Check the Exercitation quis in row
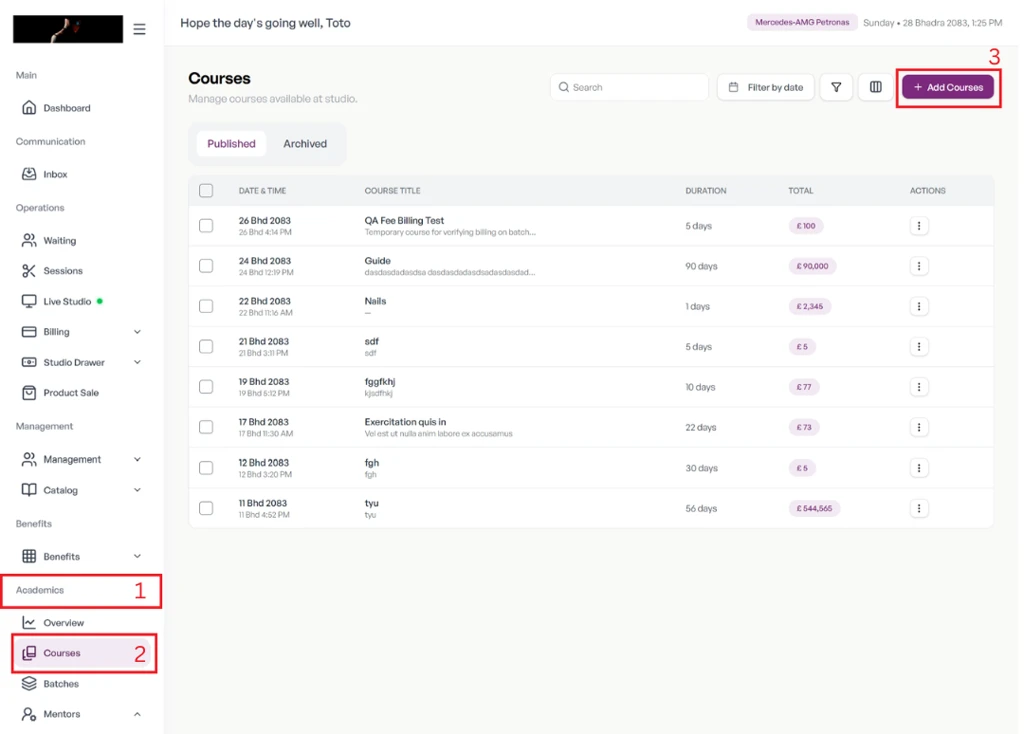1024x734 pixels. [x=206, y=427]
